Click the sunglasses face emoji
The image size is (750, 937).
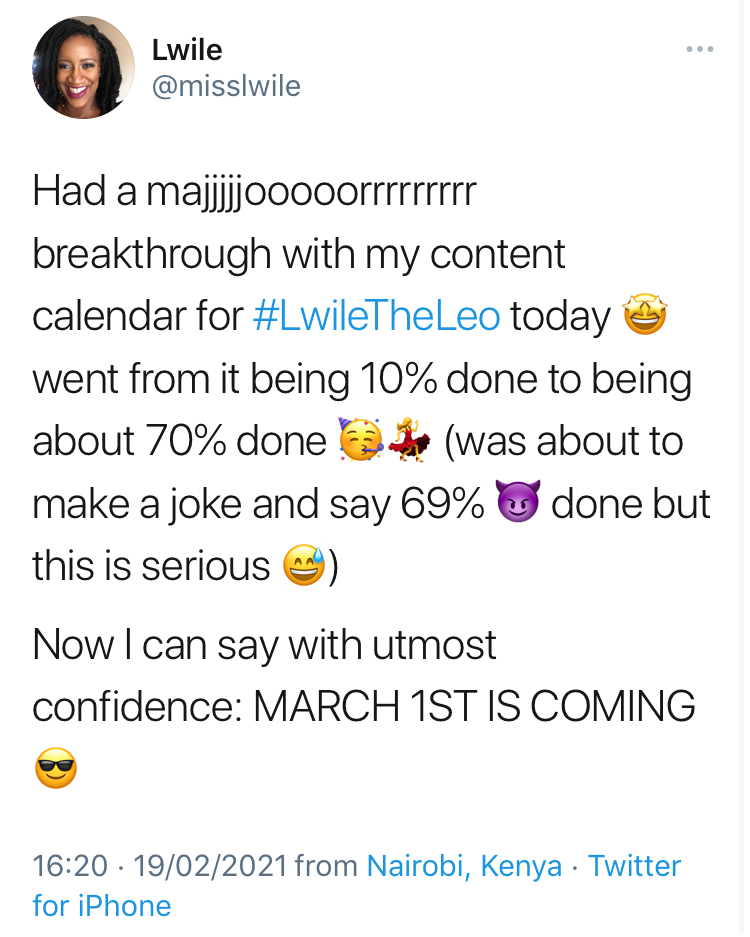pos(56,768)
